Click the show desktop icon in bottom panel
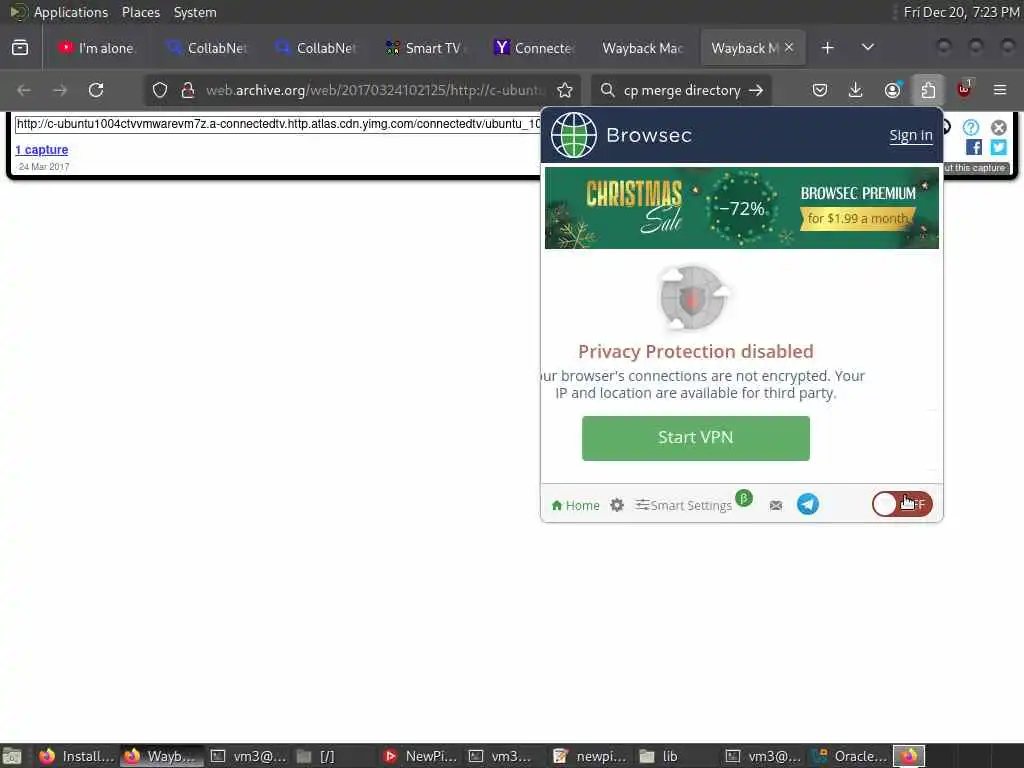This screenshot has height=768, width=1024. [x=12, y=756]
